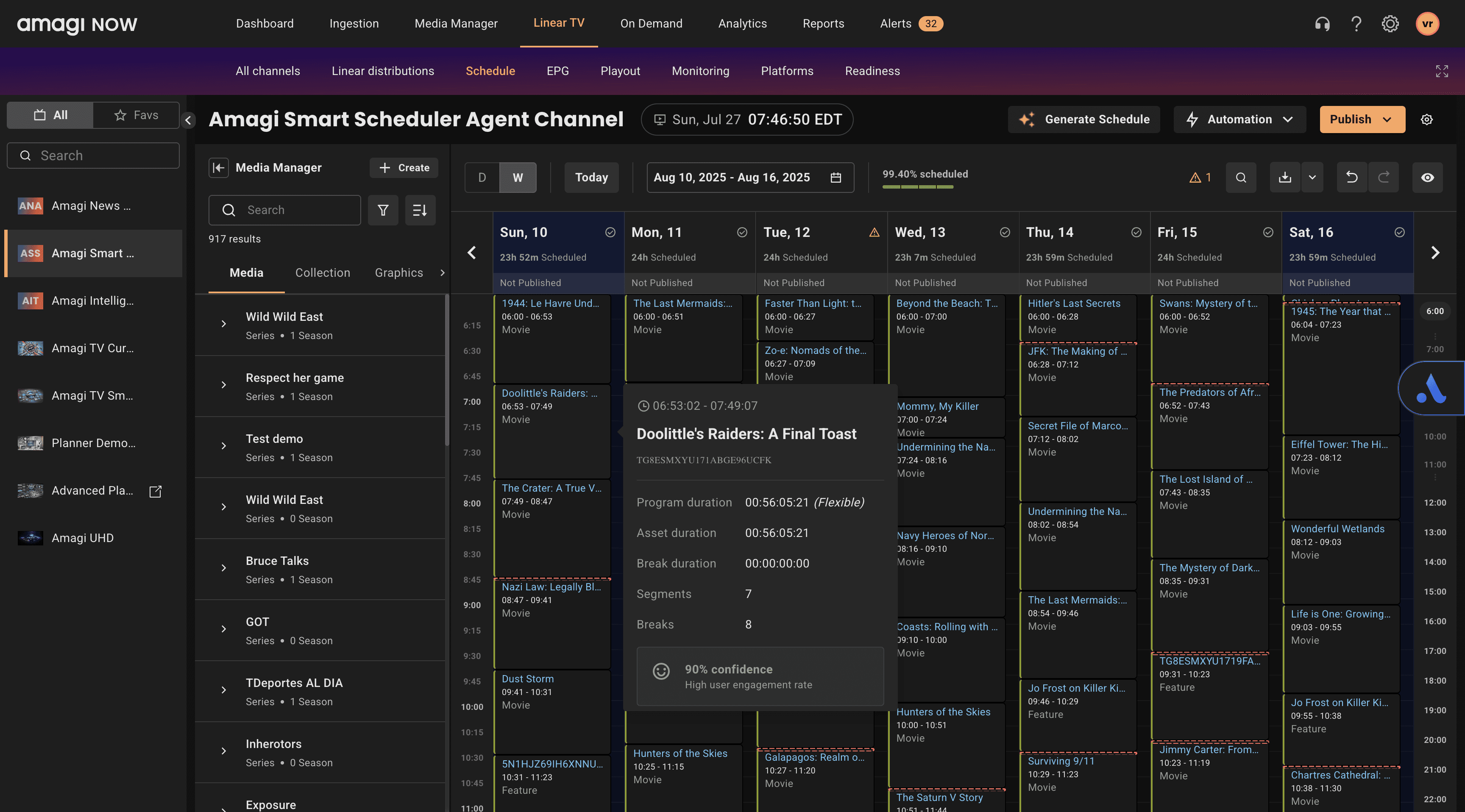
Task: Open the schedule settings gear next to Publish
Action: pyautogui.click(x=1426, y=120)
